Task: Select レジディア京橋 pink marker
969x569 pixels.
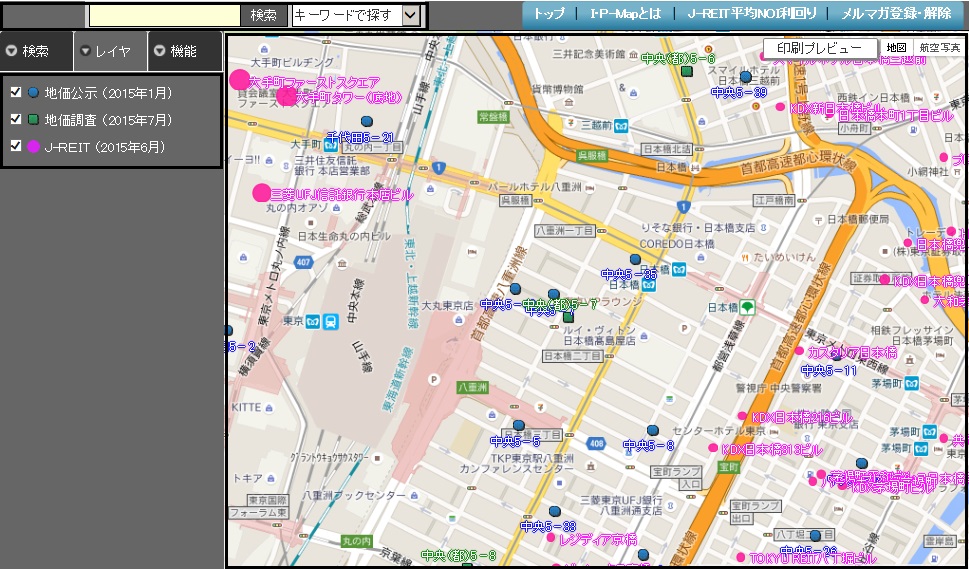Action: pyautogui.click(x=551, y=537)
